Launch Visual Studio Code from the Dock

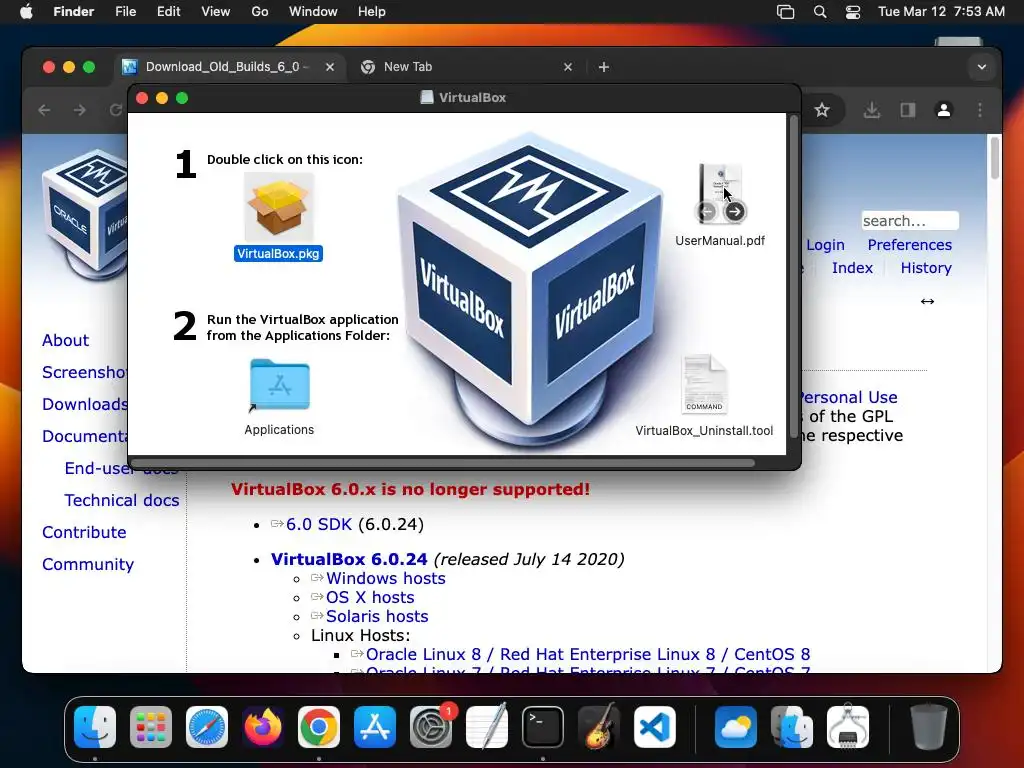[654, 727]
